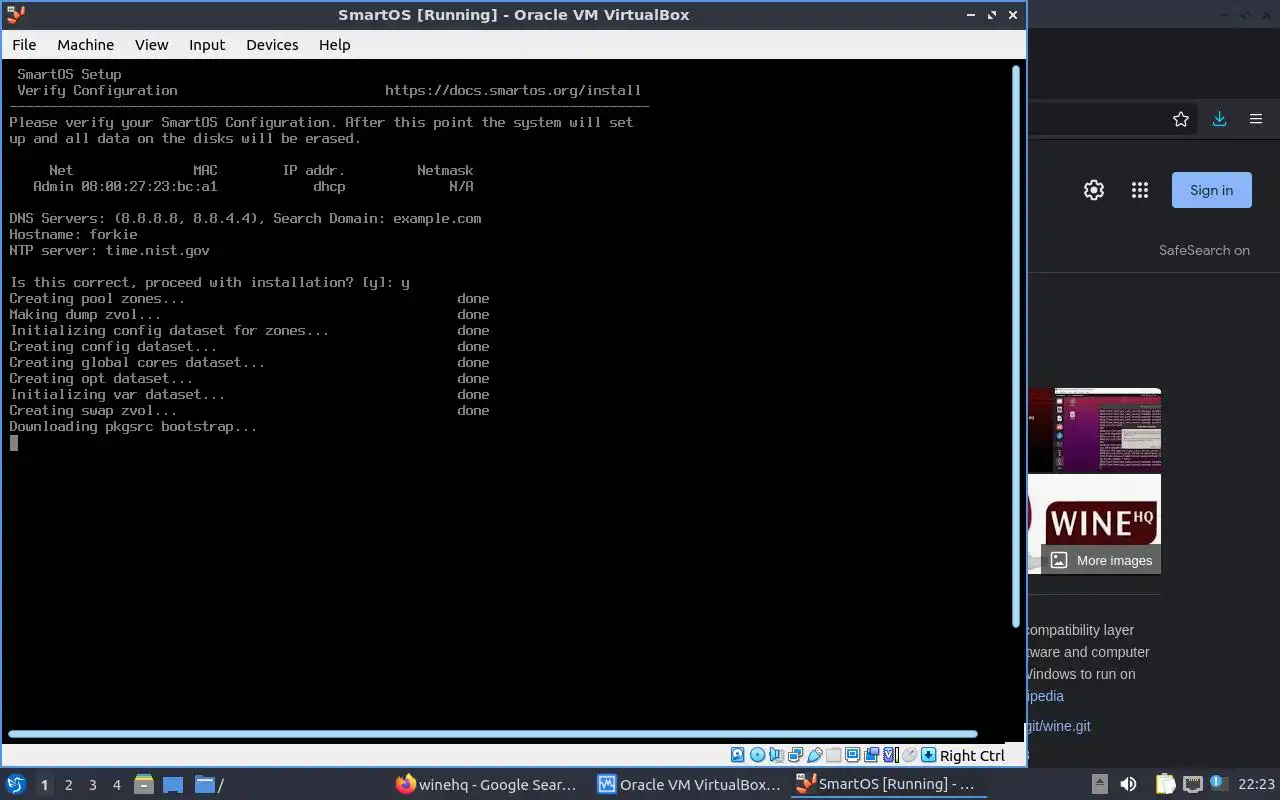Open the desktop application menu launcher
This screenshot has height=800, width=1280.
[x=15, y=784]
